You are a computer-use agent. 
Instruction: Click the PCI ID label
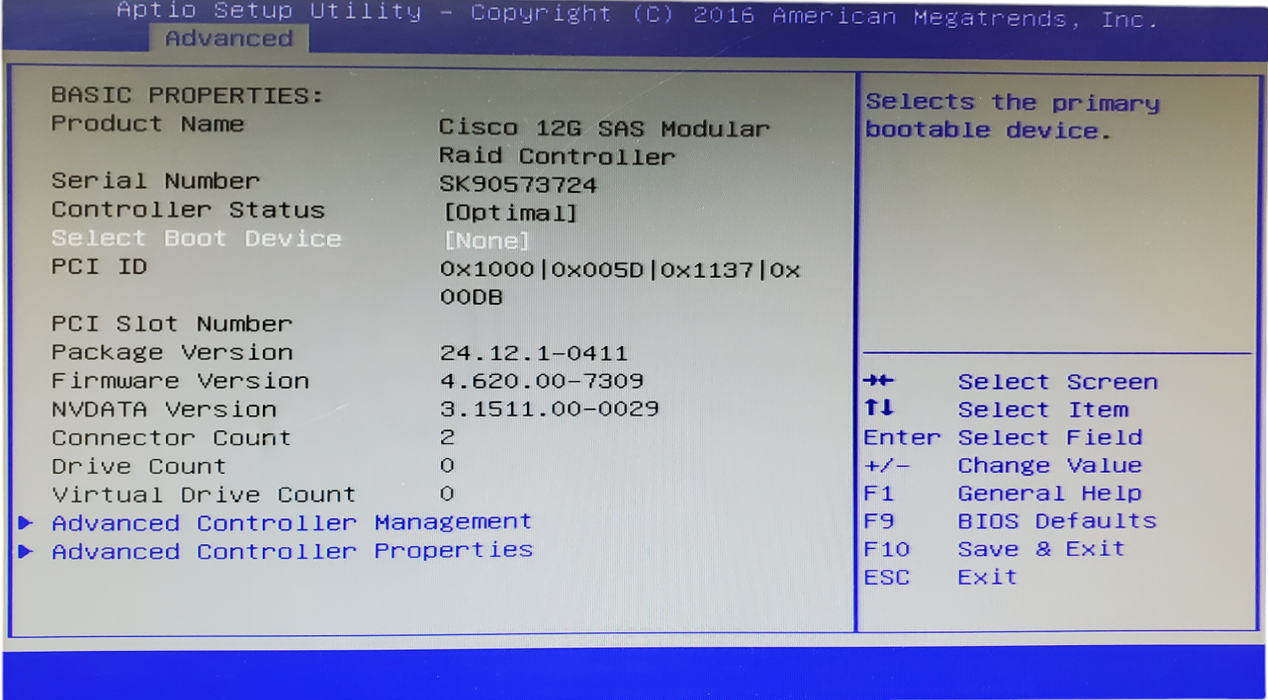[x=99, y=267]
